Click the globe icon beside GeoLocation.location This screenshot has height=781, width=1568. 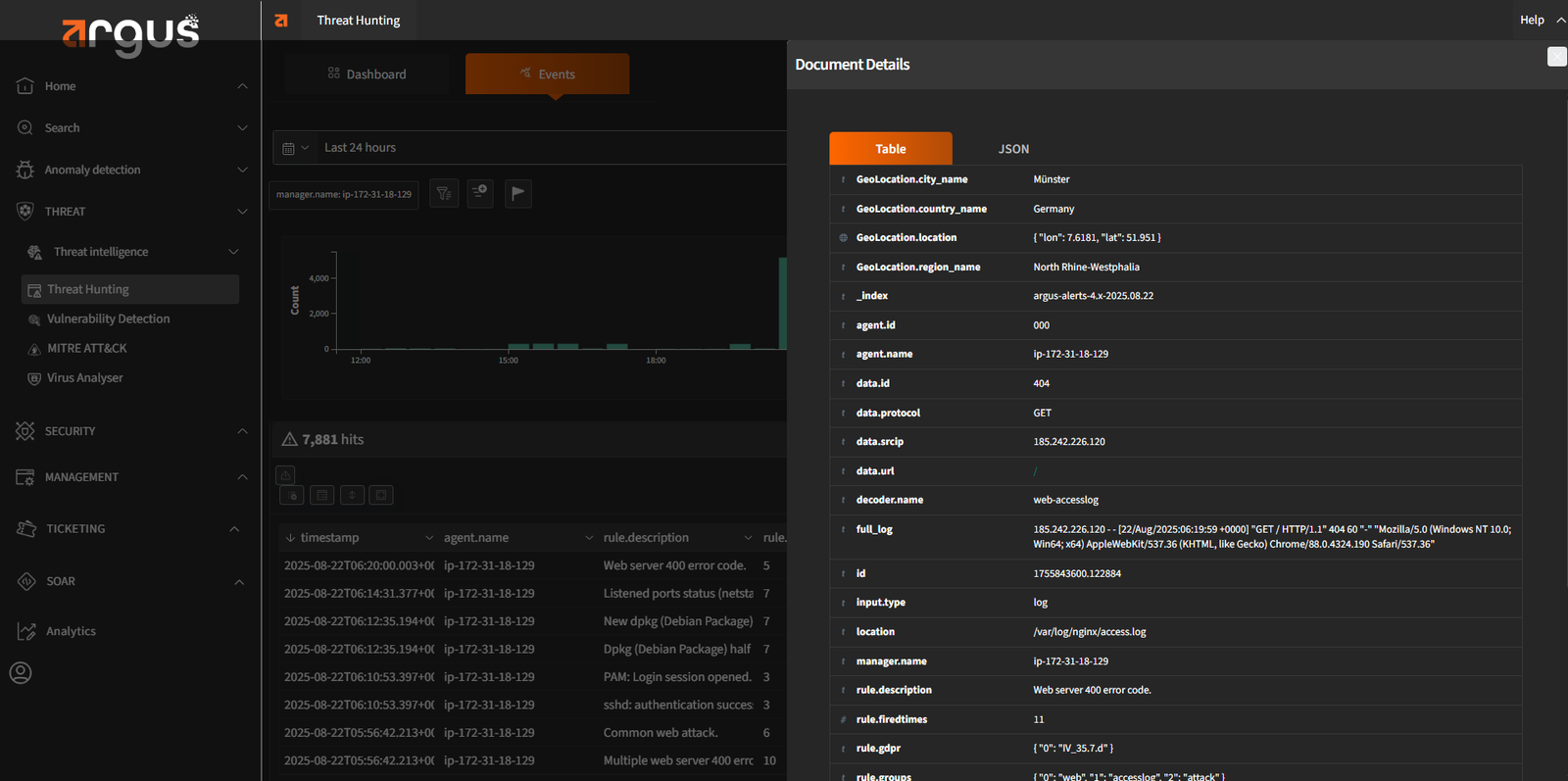coord(843,238)
